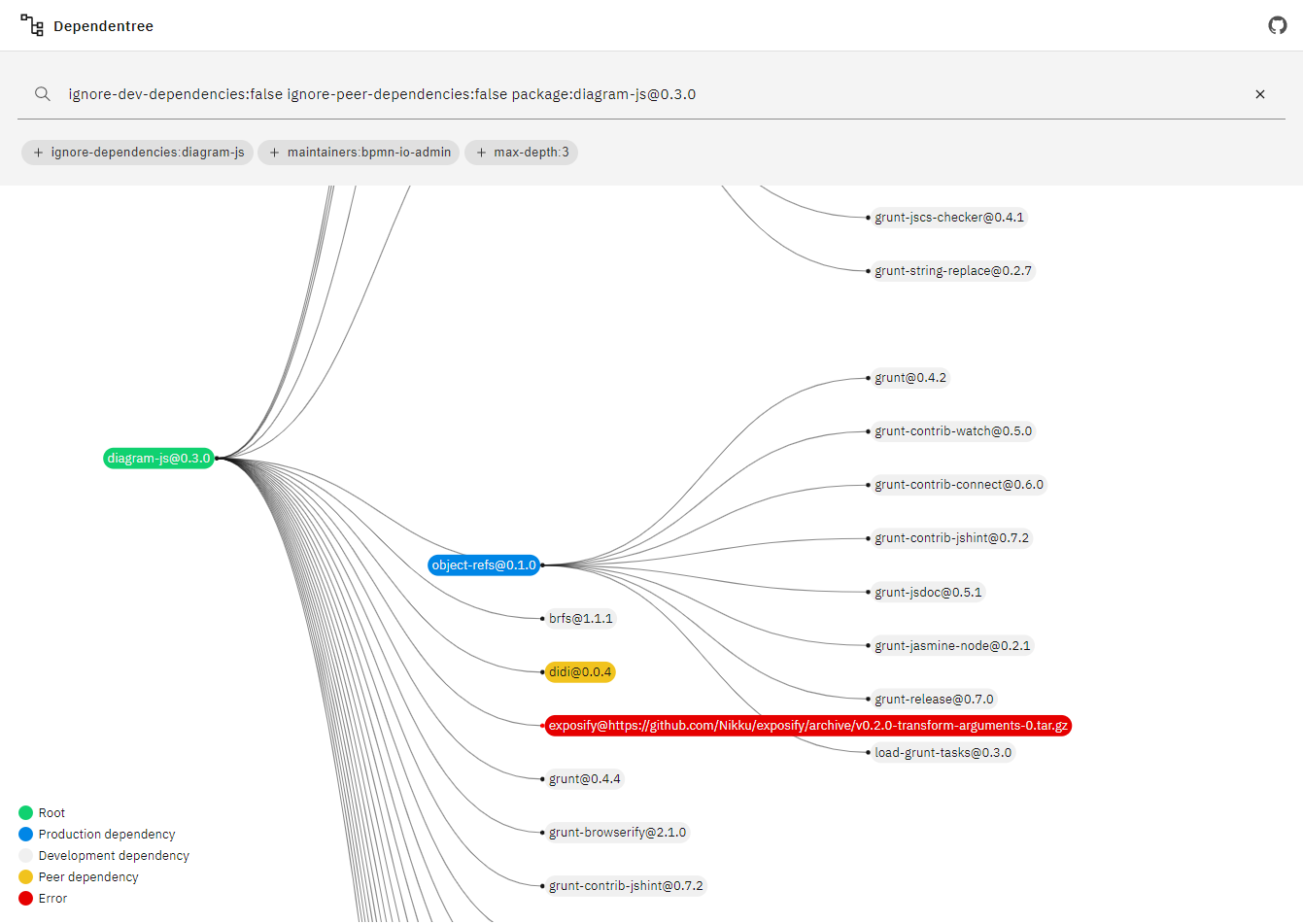The width and height of the screenshot is (1303, 924).
Task: Select the grunt-contrib-connect@0.6.0 node
Action: 959,485
